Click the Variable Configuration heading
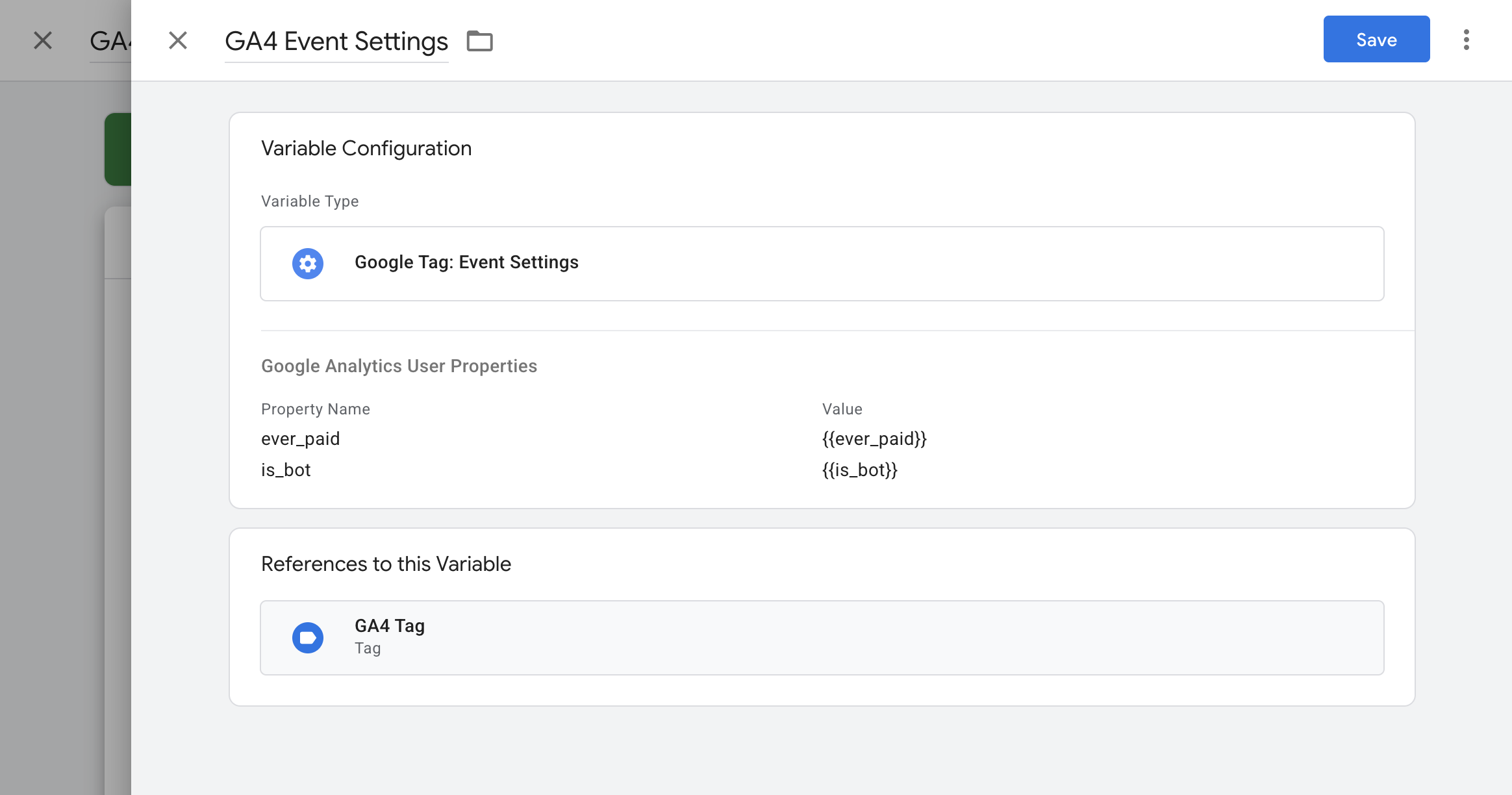 pyautogui.click(x=366, y=147)
